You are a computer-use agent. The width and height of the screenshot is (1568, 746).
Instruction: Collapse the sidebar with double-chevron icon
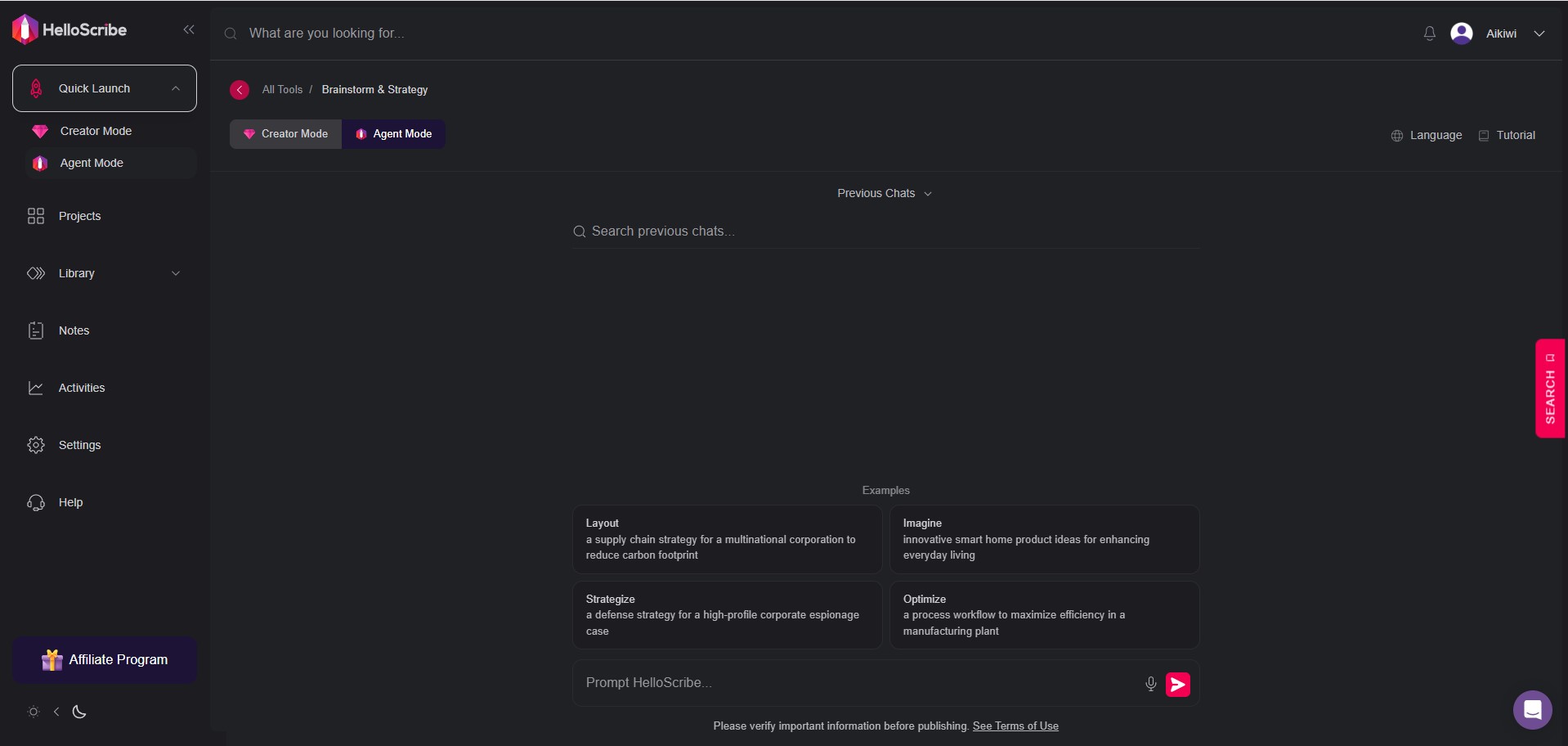pyautogui.click(x=189, y=29)
